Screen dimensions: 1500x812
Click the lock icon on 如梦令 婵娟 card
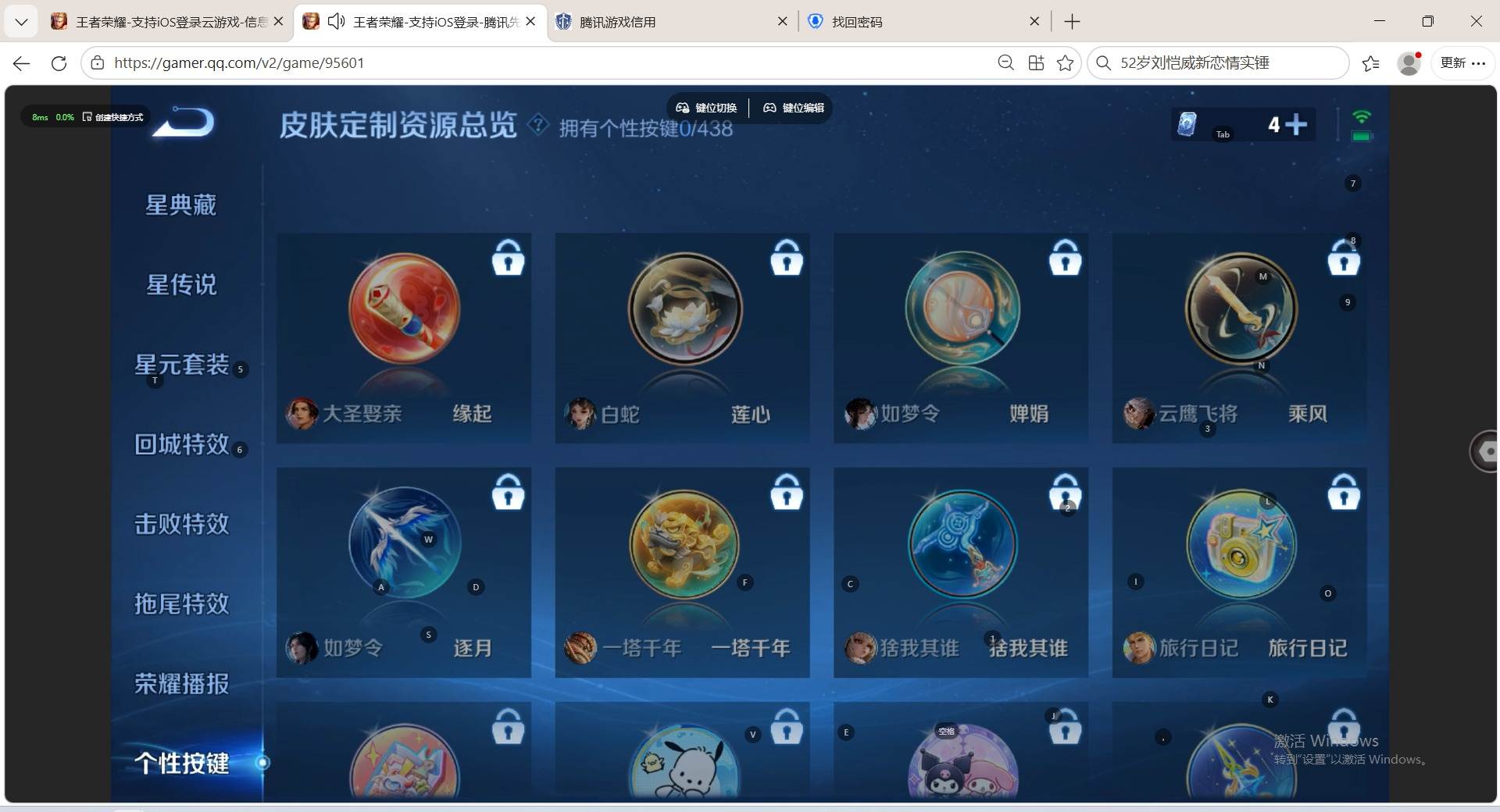pyautogui.click(x=1065, y=257)
